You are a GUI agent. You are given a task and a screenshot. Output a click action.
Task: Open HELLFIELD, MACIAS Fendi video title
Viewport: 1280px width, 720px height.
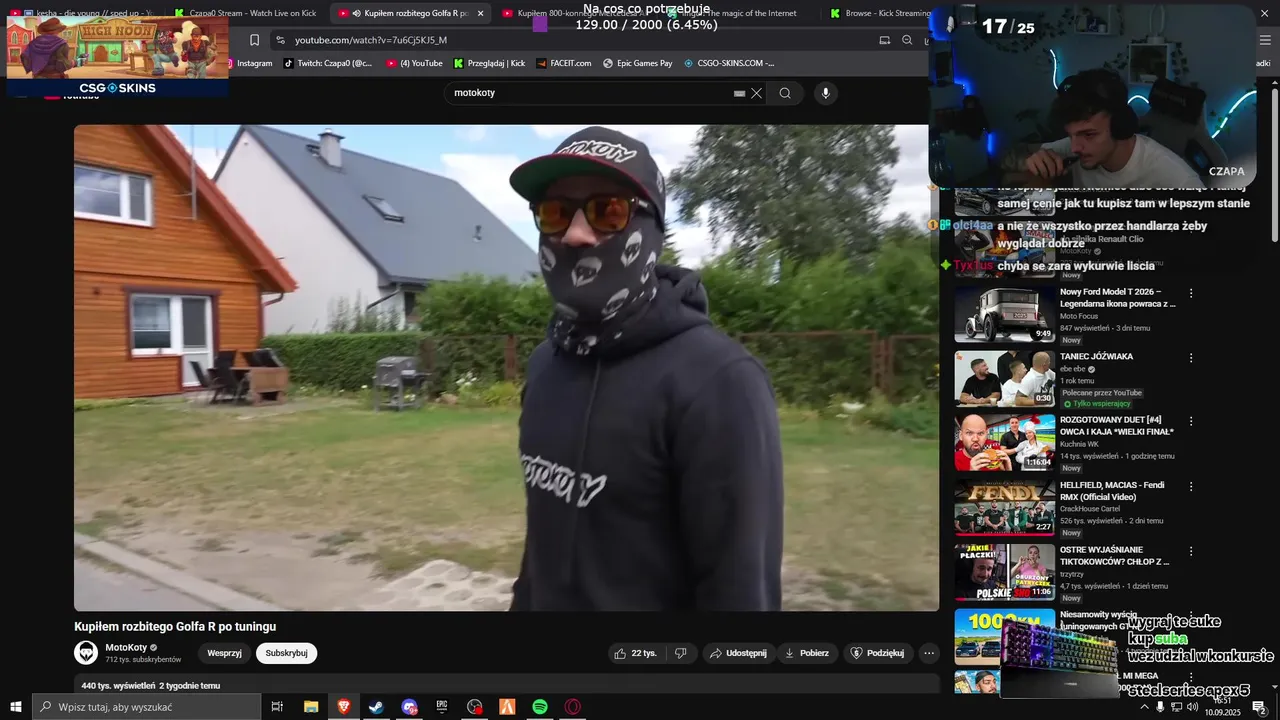1112,491
